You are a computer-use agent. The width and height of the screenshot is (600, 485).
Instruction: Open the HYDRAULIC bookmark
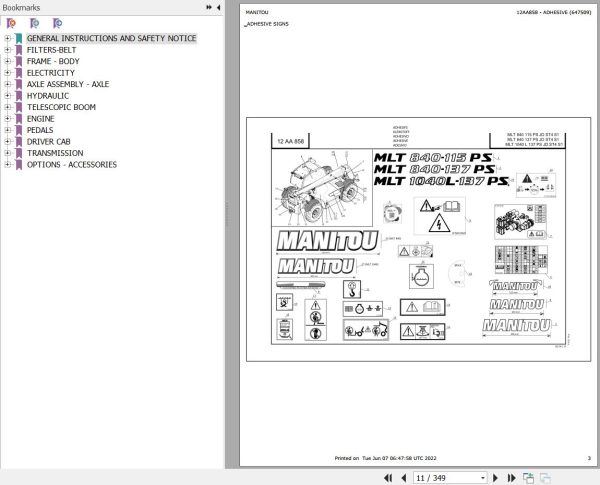point(48,96)
